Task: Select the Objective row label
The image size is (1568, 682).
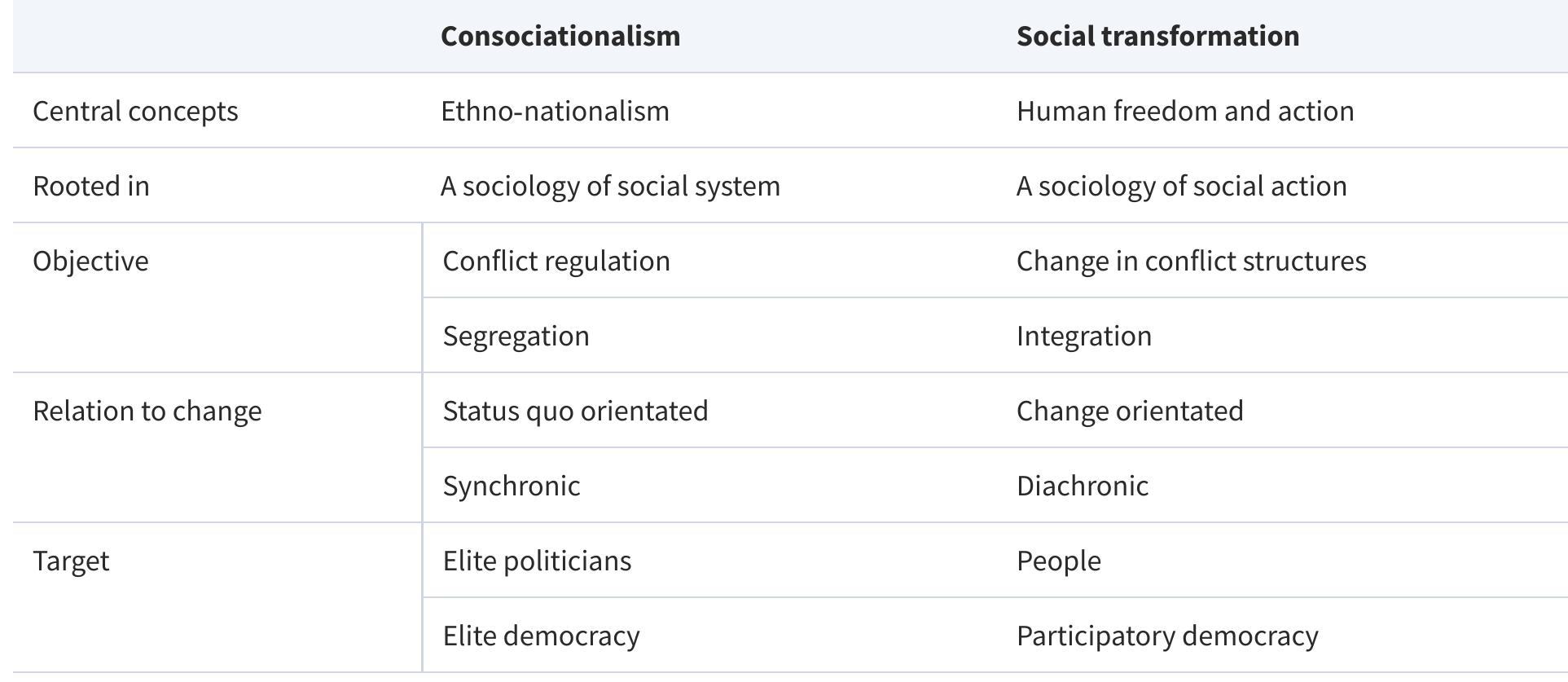Action: (90, 261)
